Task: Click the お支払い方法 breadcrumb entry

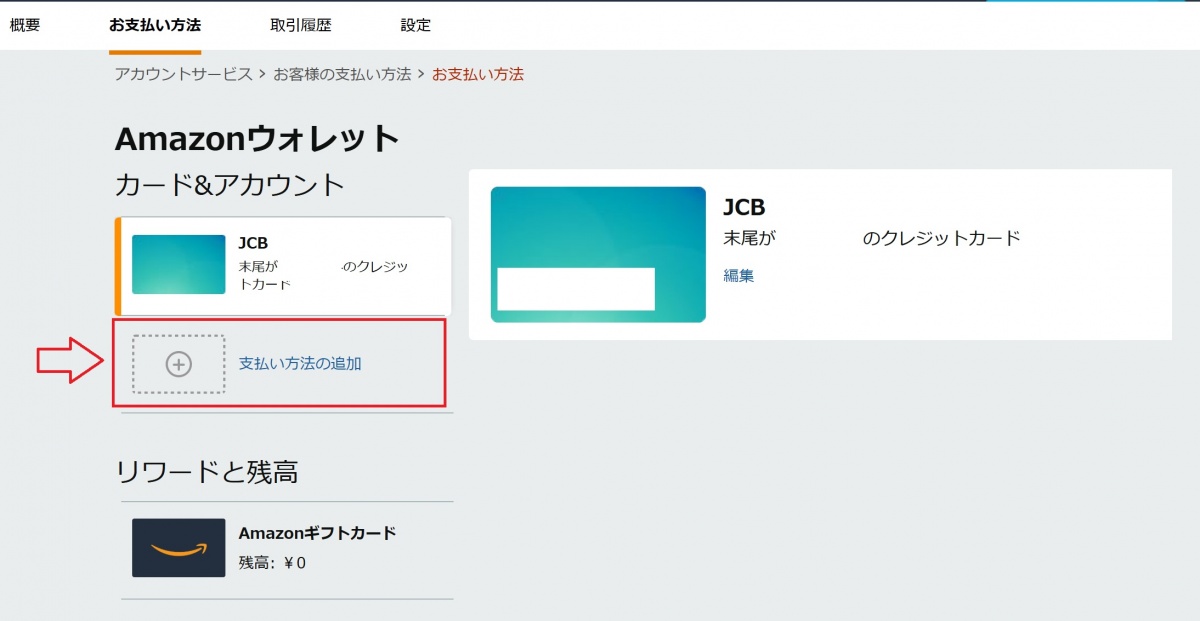Action: pyautogui.click(x=478, y=74)
